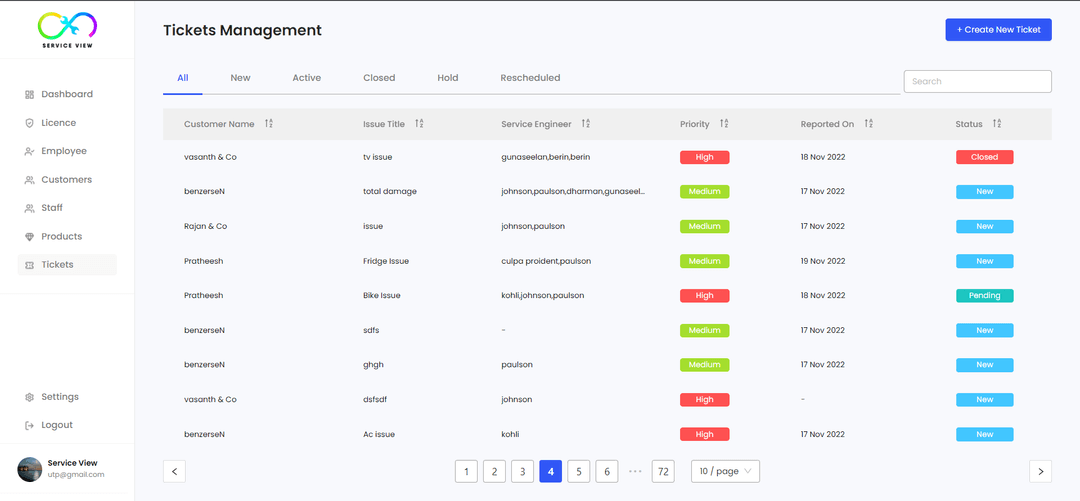The width and height of the screenshot is (1080, 501).
Task: Open the 10 / page dropdown
Action: 725,471
